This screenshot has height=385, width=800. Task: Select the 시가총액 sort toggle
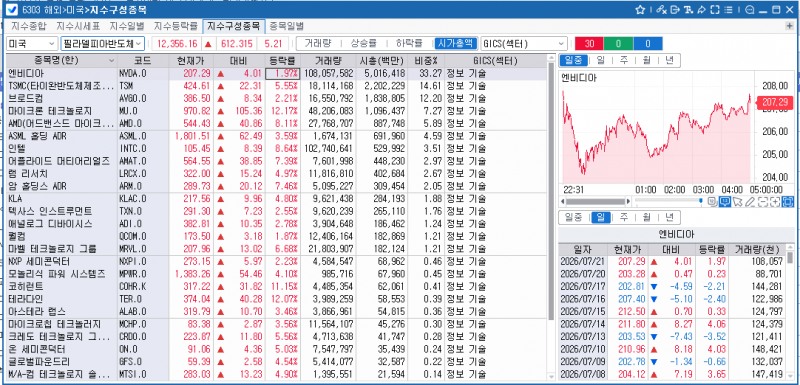[x=456, y=44]
